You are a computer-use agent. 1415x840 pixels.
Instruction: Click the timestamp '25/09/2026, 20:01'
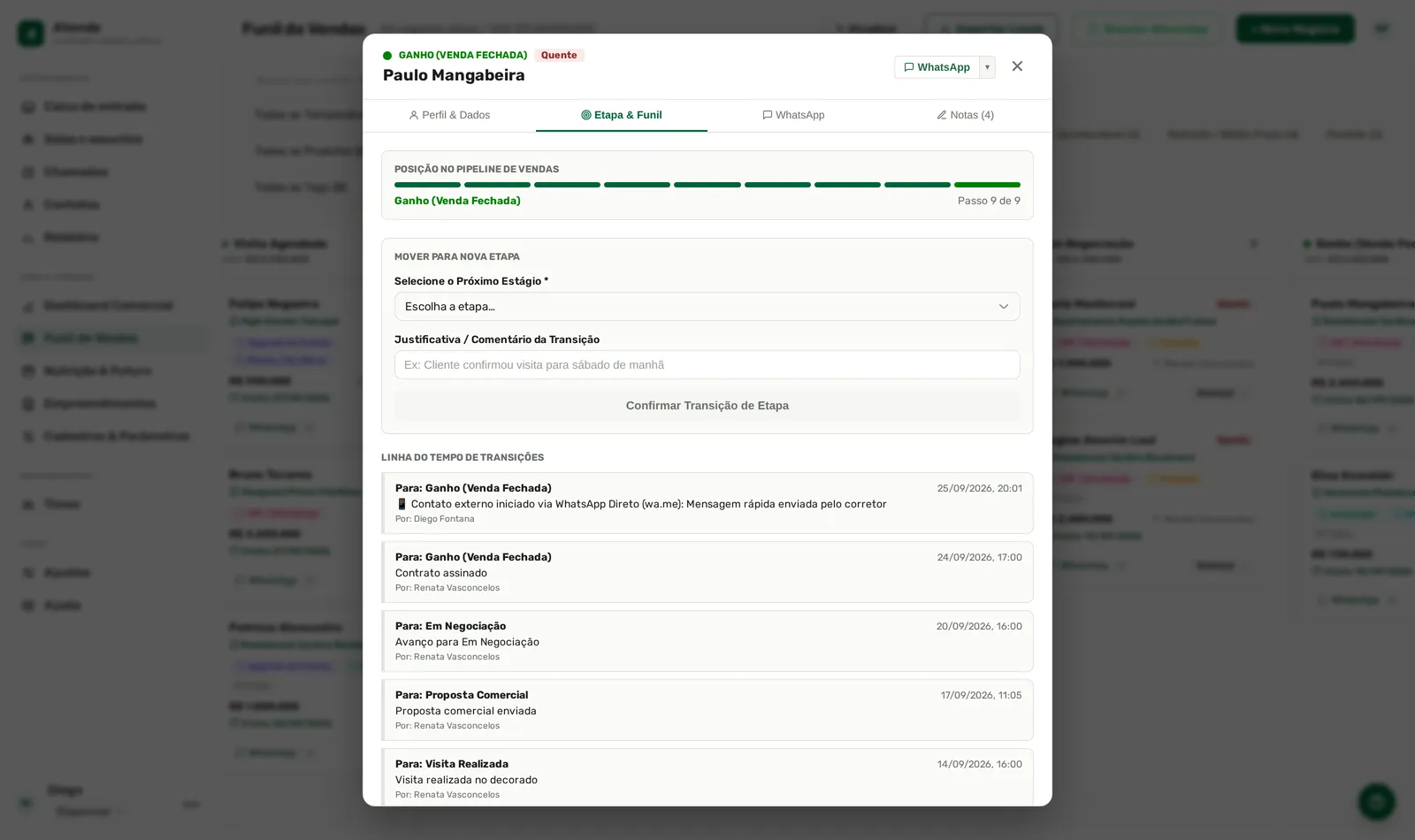(980, 488)
